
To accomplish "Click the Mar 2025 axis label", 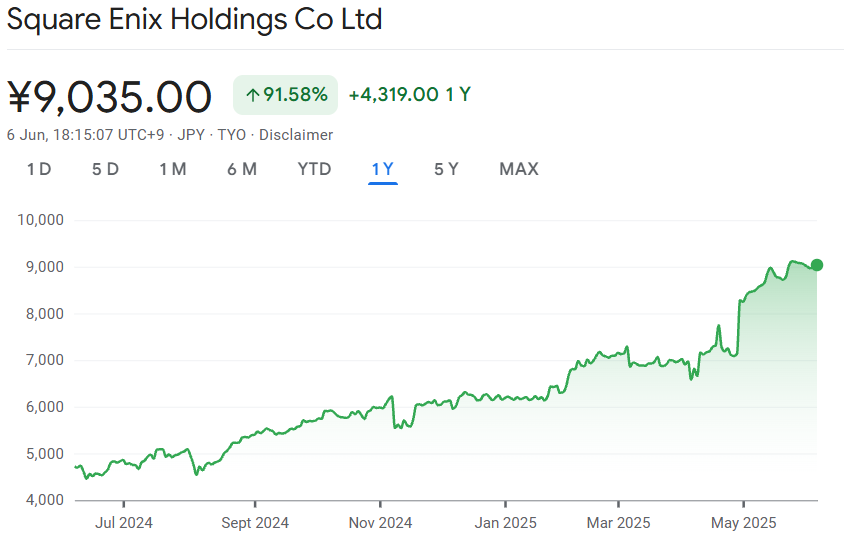I will (x=618, y=523).
